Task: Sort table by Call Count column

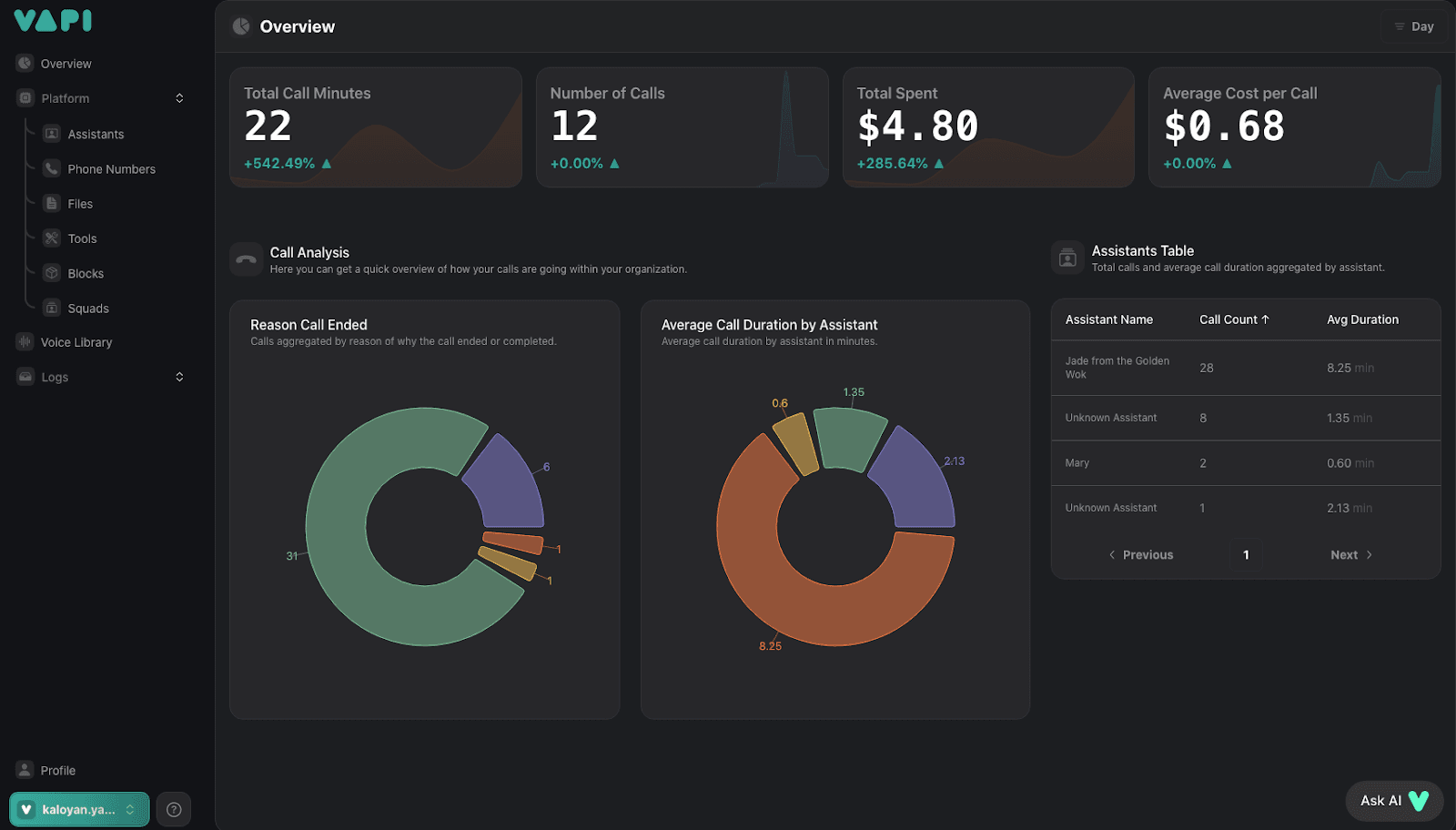Action: pyautogui.click(x=1233, y=319)
